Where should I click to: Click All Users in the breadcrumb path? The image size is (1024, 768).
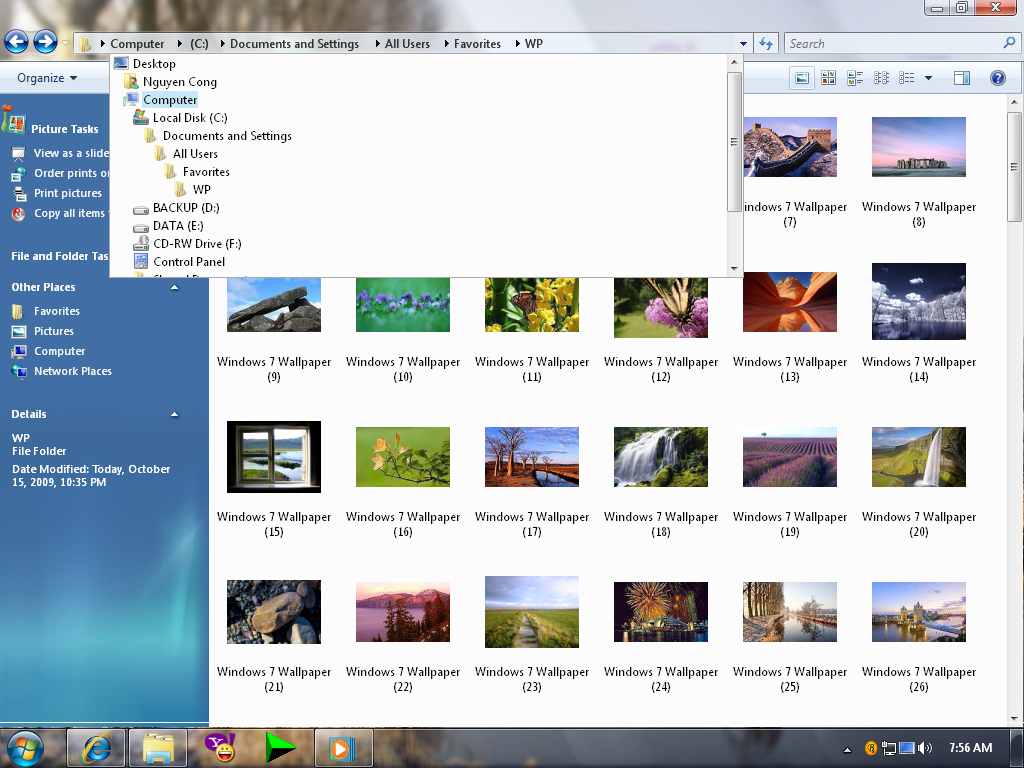[408, 43]
